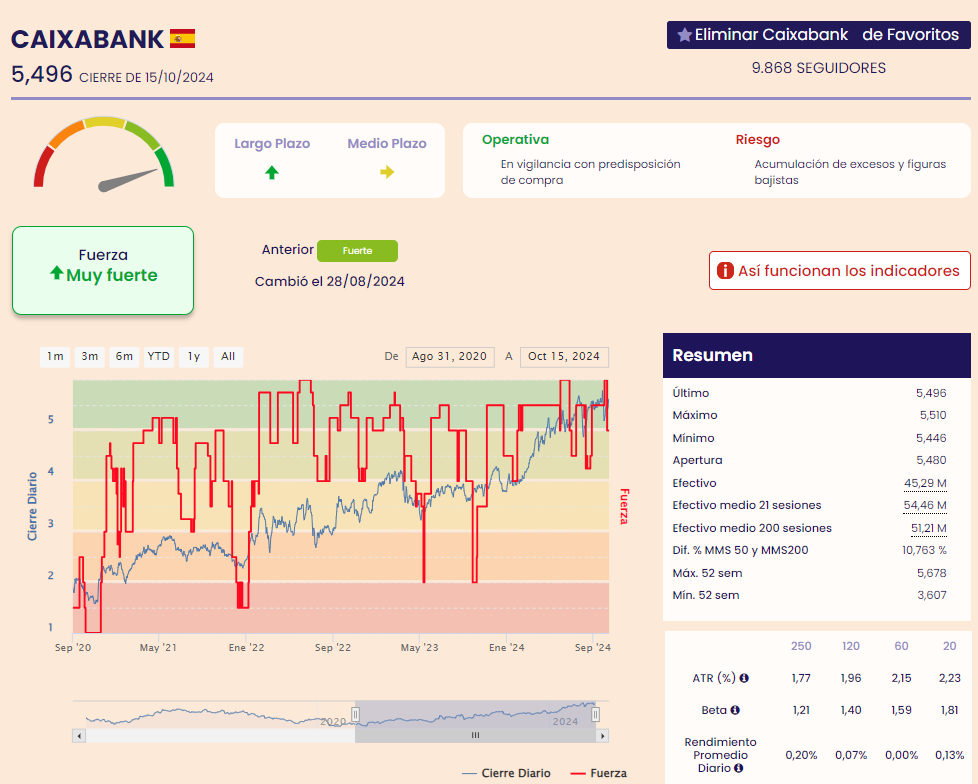Click the red info icon in the indicadores button
978x784 pixels.
(x=725, y=271)
